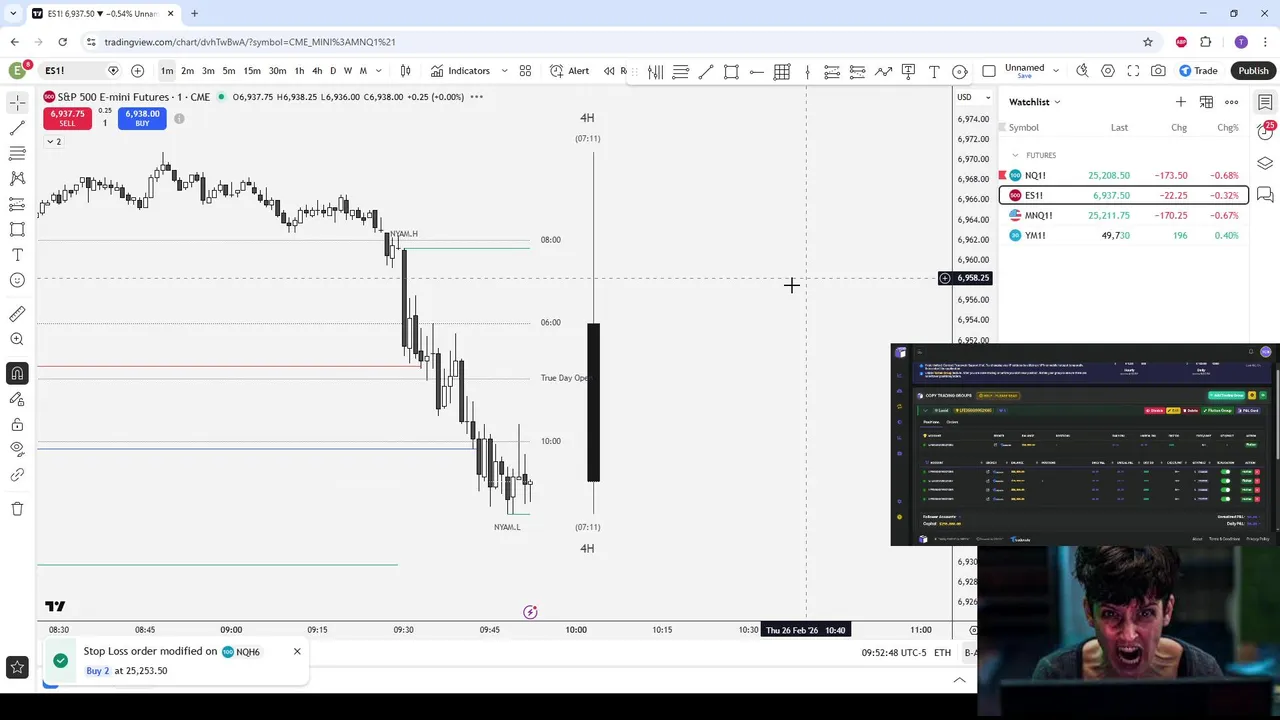Open chart settings hexagon
The image size is (1280, 720).
click(1108, 71)
